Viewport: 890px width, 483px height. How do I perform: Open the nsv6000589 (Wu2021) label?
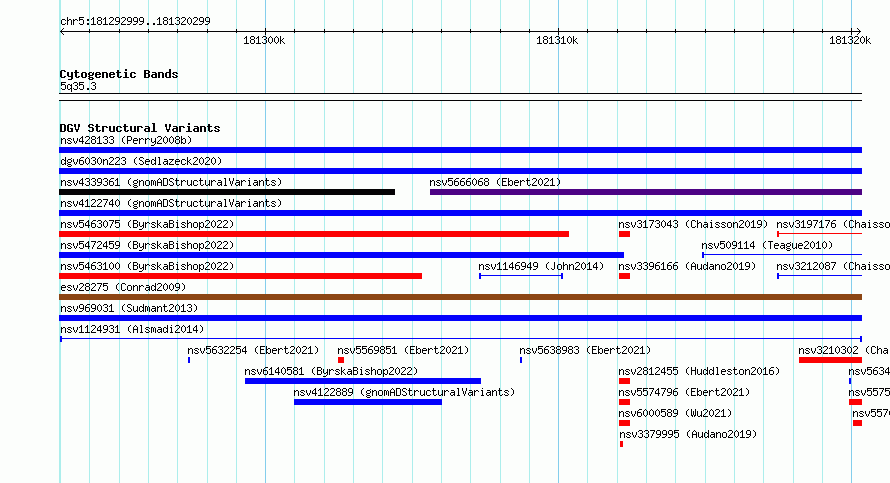(675, 413)
